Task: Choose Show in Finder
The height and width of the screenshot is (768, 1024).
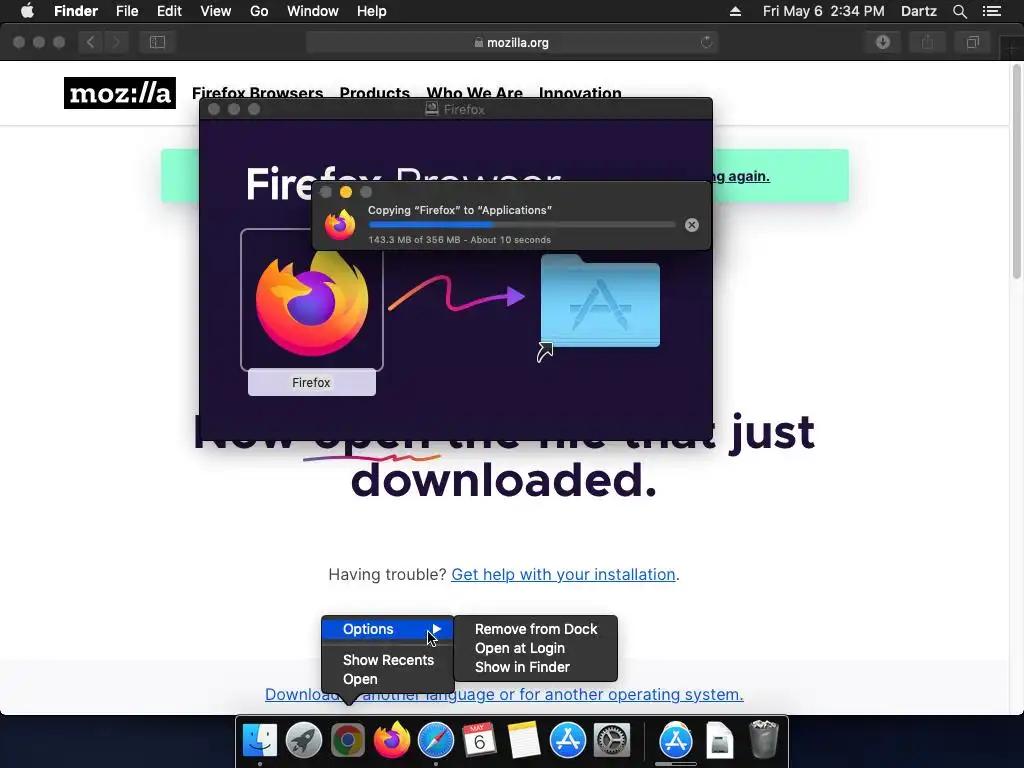Action: 522,667
